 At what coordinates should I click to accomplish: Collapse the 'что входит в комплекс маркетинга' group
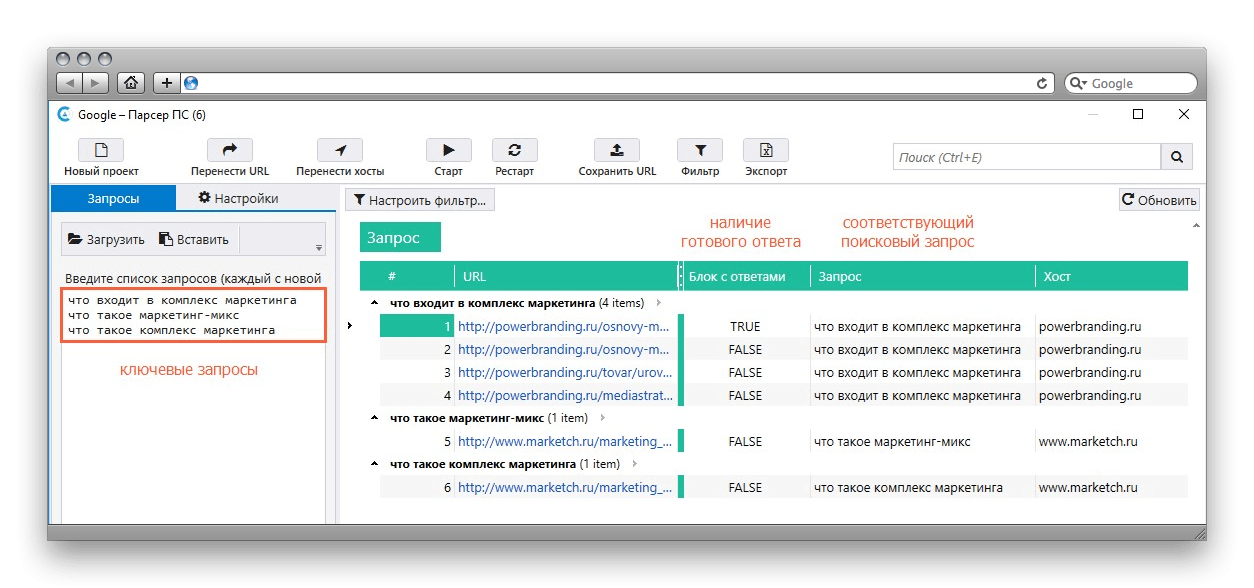[375, 303]
